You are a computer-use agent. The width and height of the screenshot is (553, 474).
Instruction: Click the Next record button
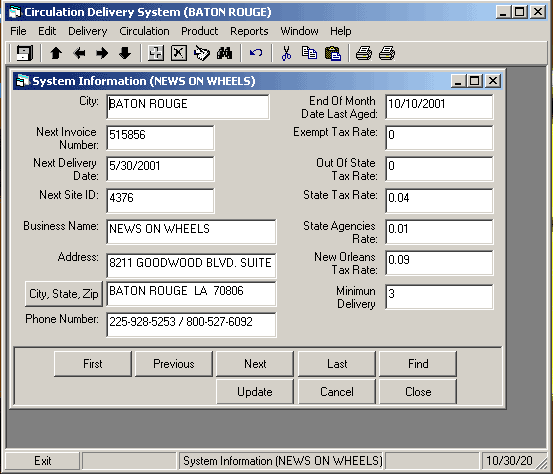click(255, 364)
